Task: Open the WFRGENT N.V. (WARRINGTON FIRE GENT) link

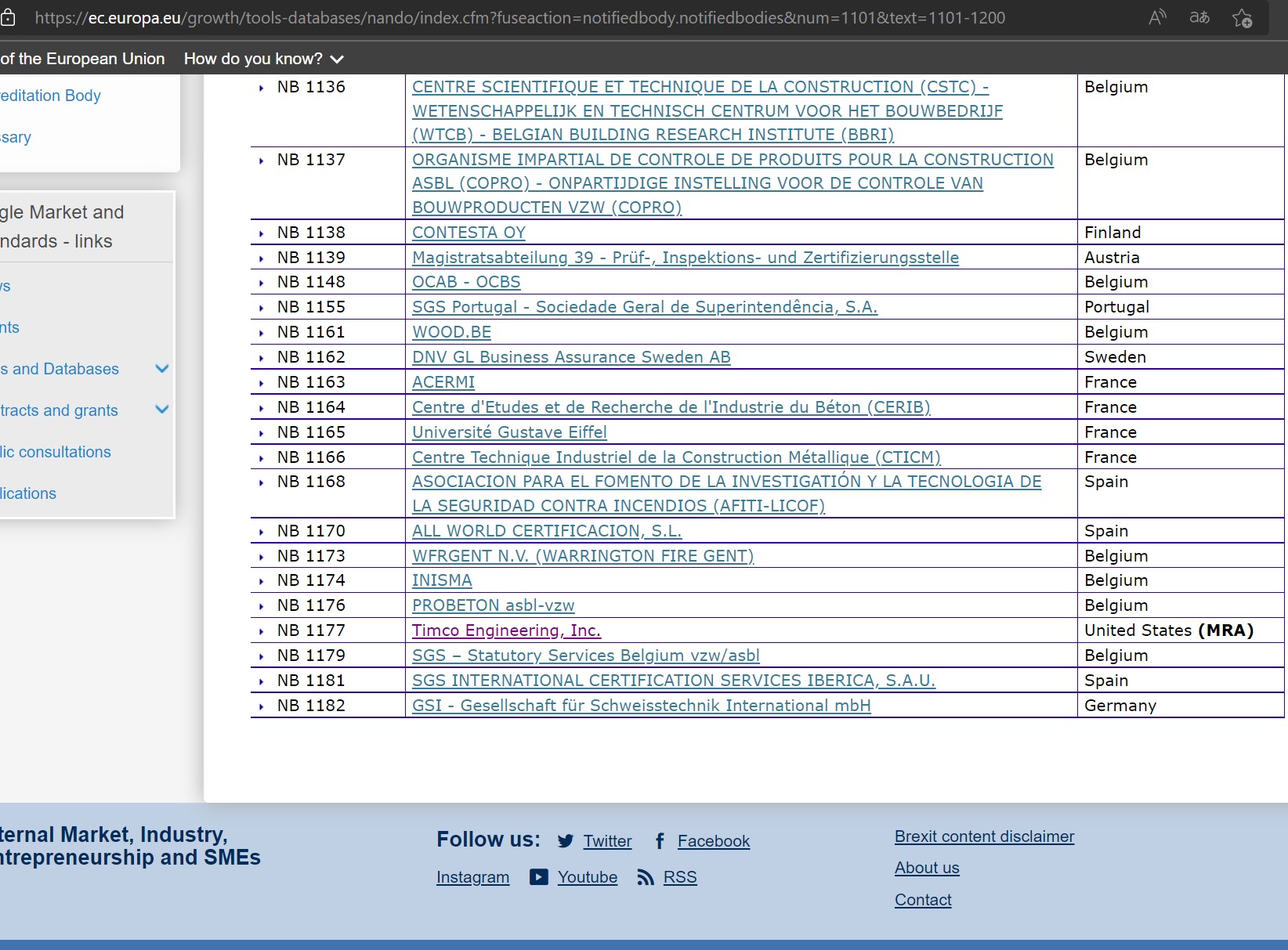Action: [x=583, y=556]
